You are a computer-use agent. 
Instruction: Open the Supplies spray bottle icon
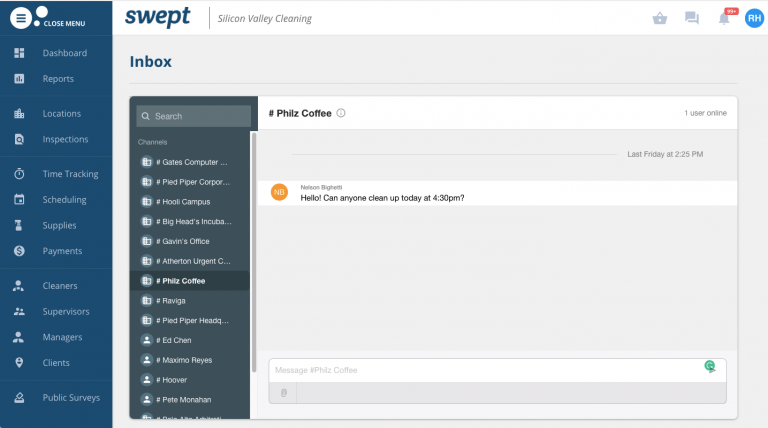[x=19, y=225]
